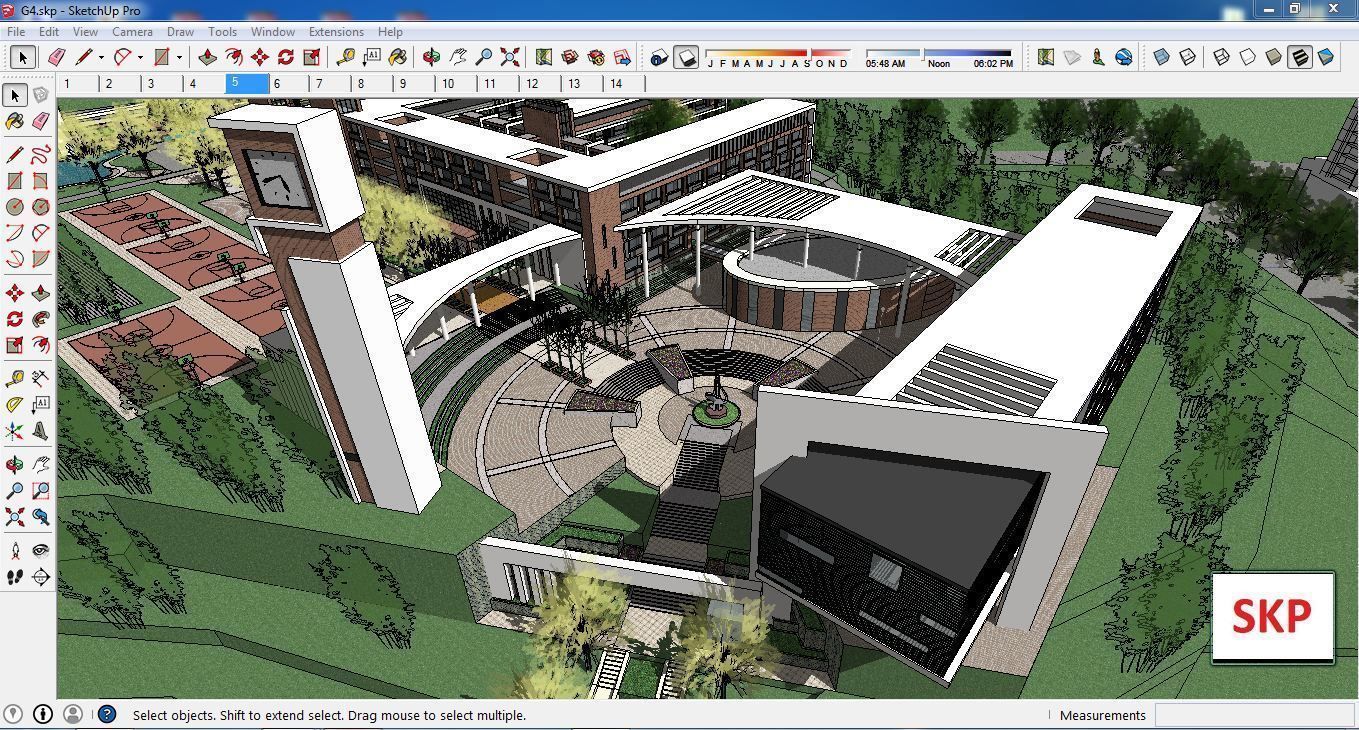Click the geo-location status icon
1359x730 pixels.
tap(13, 714)
